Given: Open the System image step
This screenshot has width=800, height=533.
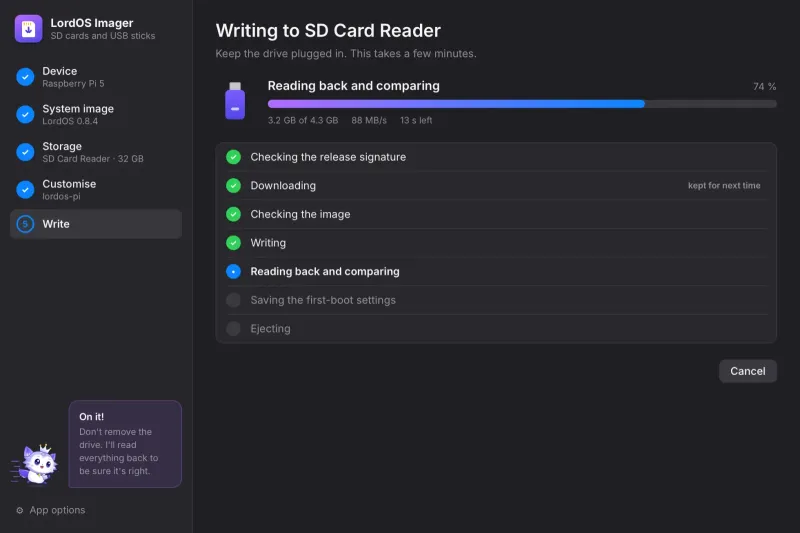Looking at the screenshot, I should tap(96, 114).
